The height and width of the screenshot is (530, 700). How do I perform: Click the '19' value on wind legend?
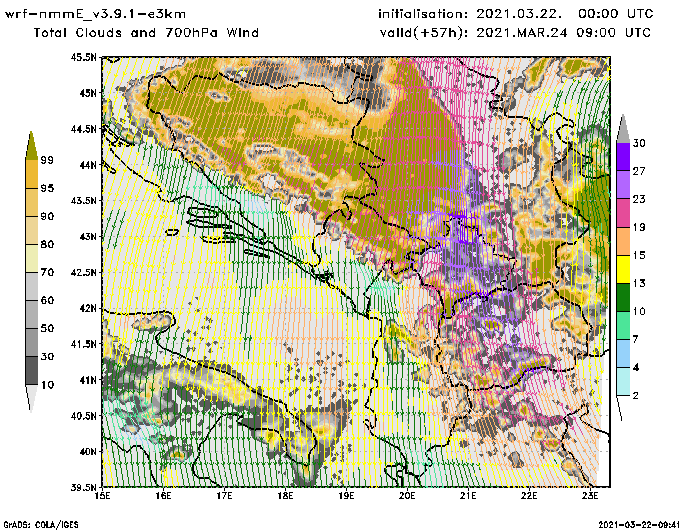[639, 227]
